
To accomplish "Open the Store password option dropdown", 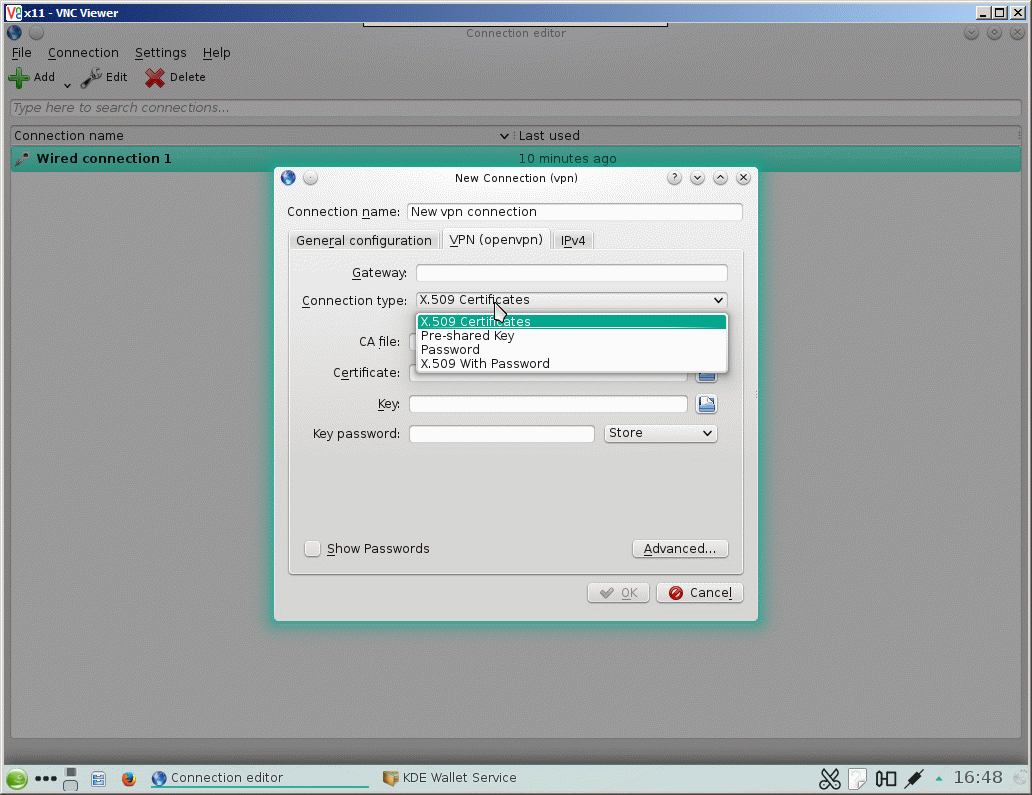I will coord(660,433).
